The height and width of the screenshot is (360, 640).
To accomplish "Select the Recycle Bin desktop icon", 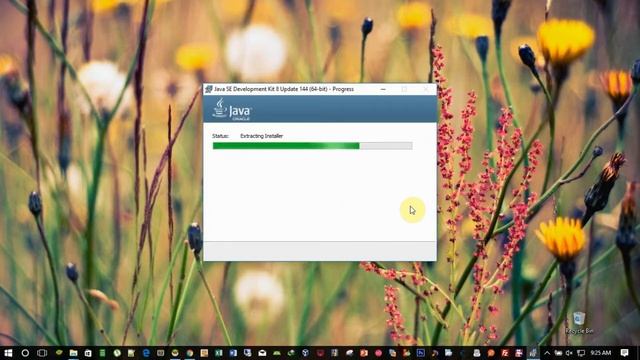I will [579, 323].
